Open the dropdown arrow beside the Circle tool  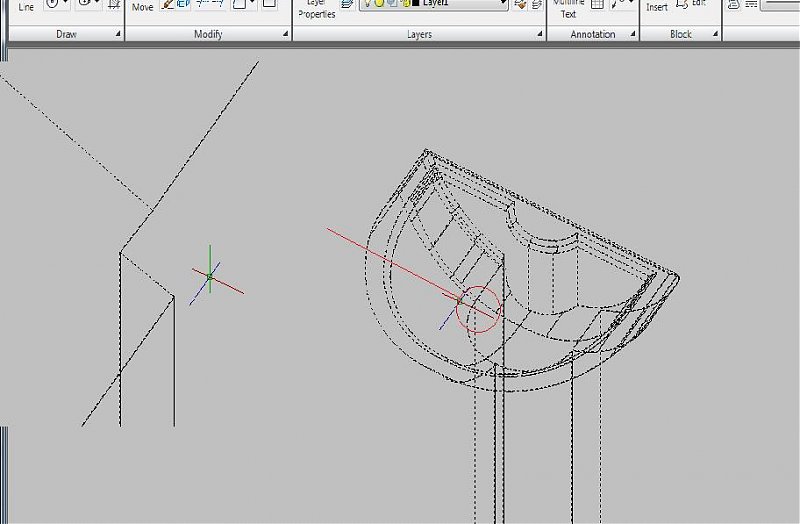66,3
